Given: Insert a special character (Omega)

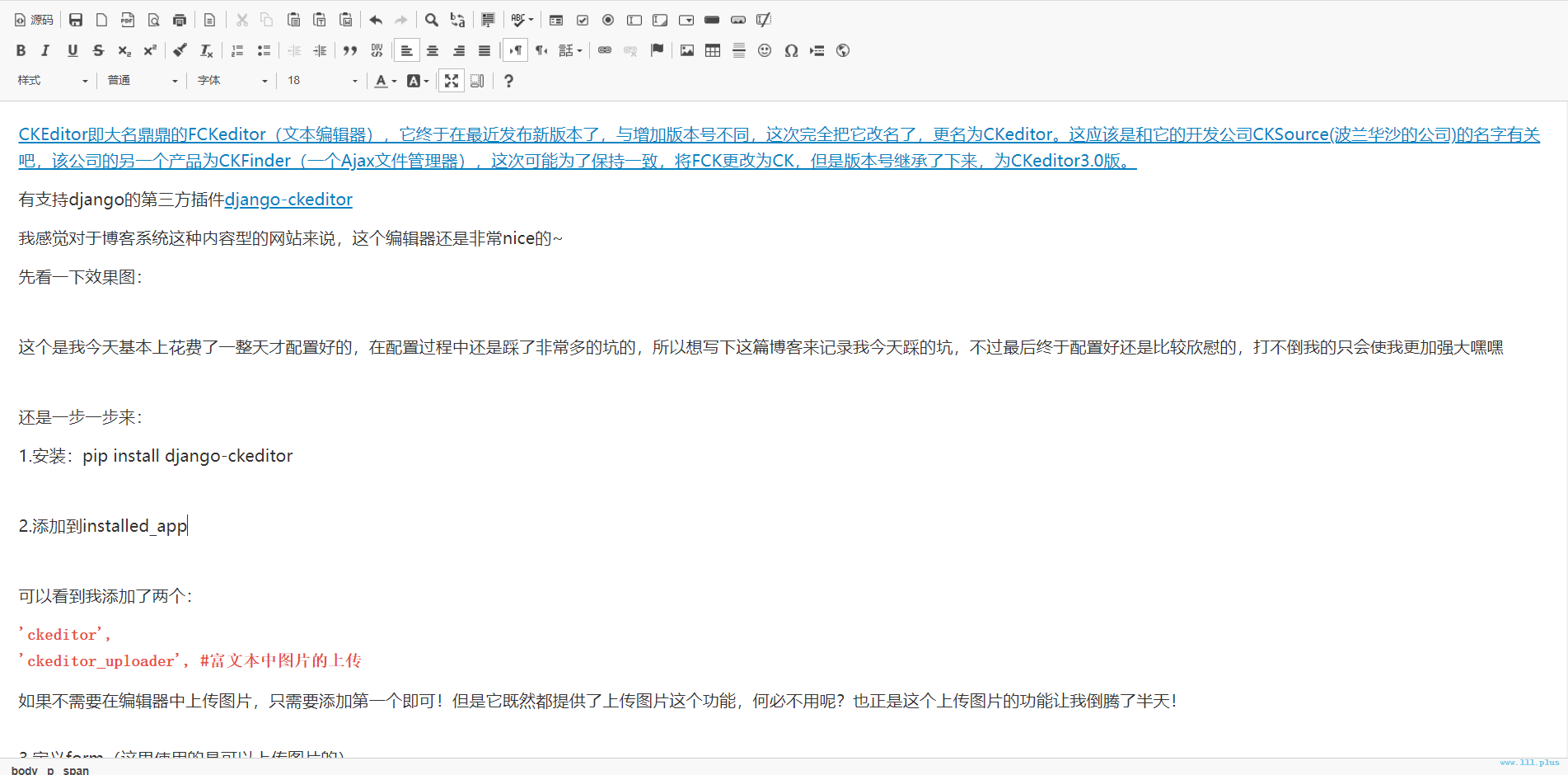Looking at the screenshot, I should pos(791,50).
